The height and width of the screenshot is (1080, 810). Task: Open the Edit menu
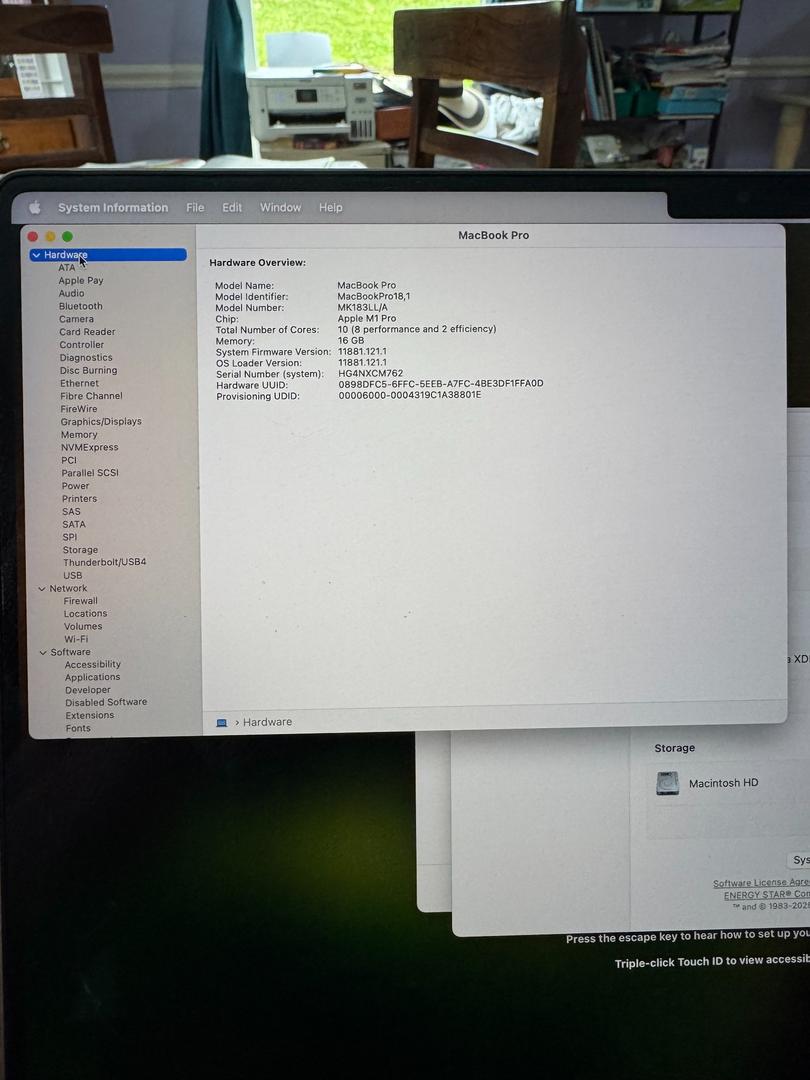point(231,207)
